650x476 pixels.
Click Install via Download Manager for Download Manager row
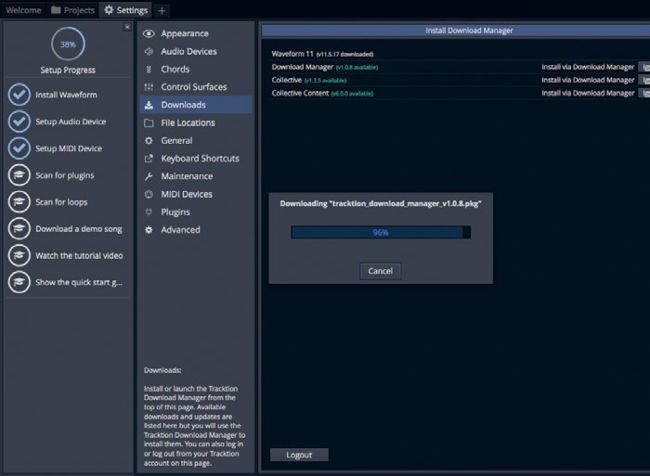point(588,67)
